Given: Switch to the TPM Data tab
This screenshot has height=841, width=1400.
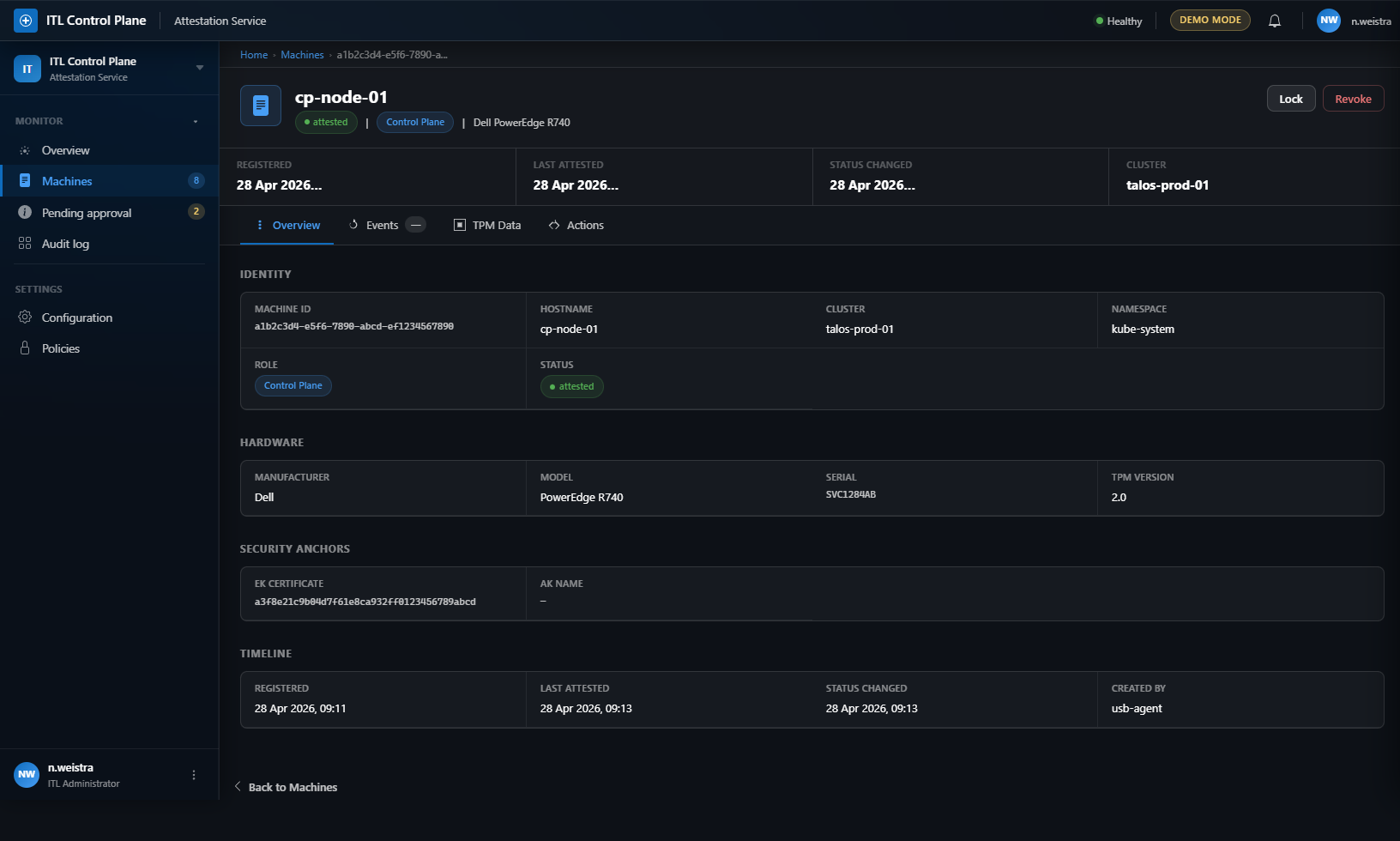Looking at the screenshot, I should [x=487, y=225].
